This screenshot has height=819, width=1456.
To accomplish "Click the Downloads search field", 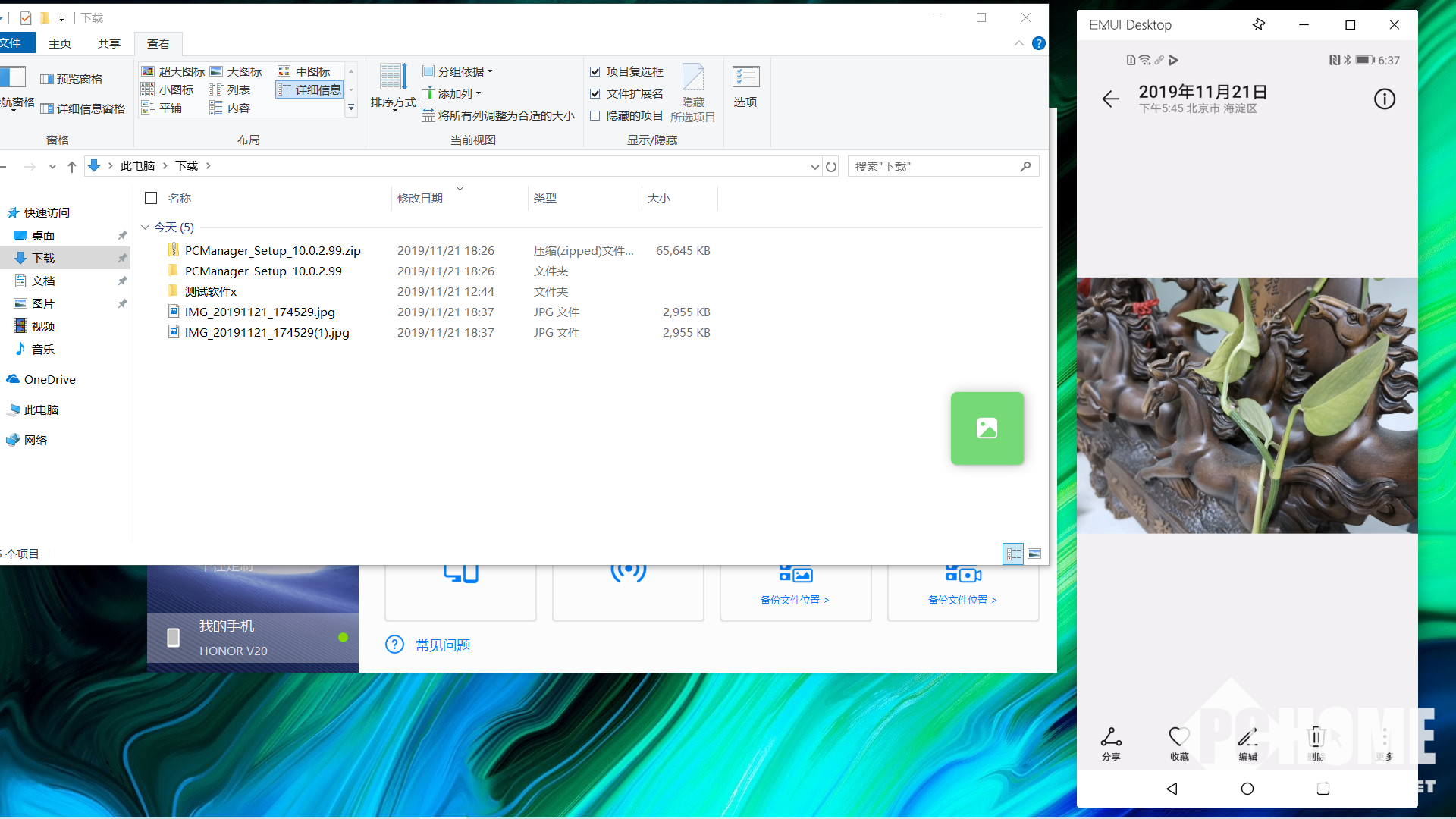I will coord(933,166).
